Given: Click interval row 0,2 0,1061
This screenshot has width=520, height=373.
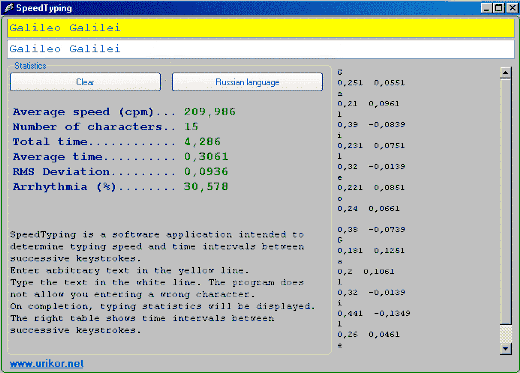Looking at the screenshot, I should (366, 272).
